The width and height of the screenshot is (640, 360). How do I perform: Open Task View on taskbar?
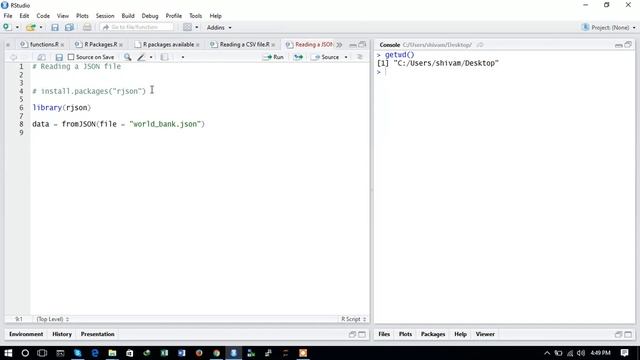point(42,353)
